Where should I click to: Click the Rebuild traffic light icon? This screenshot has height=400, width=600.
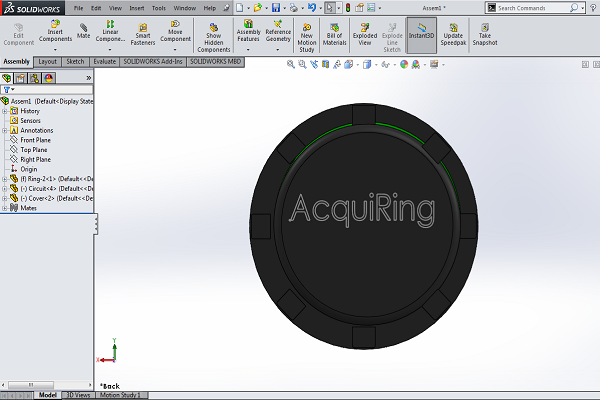point(348,8)
